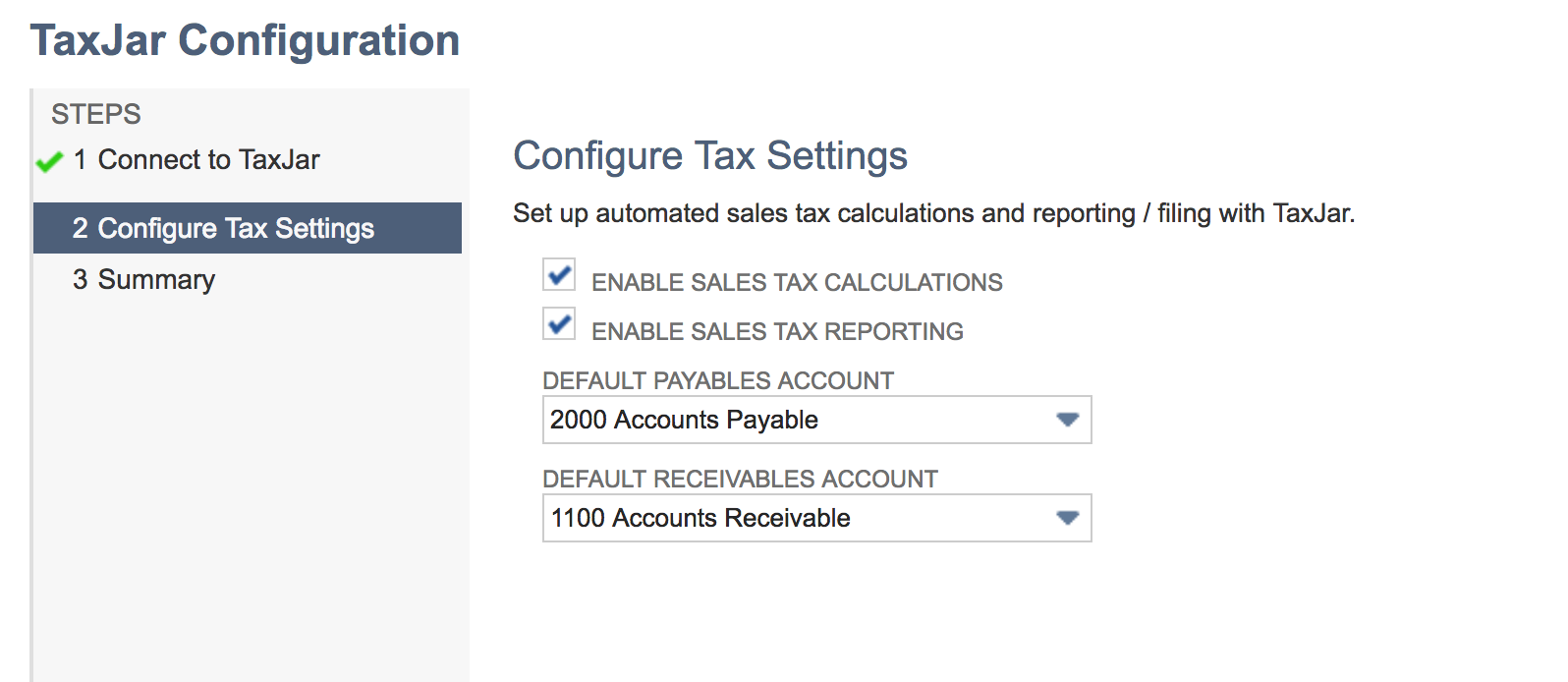Select step 2 Configure Tax Settings
The height and width of the screenshot is (682, 1568).
[248, 228]
